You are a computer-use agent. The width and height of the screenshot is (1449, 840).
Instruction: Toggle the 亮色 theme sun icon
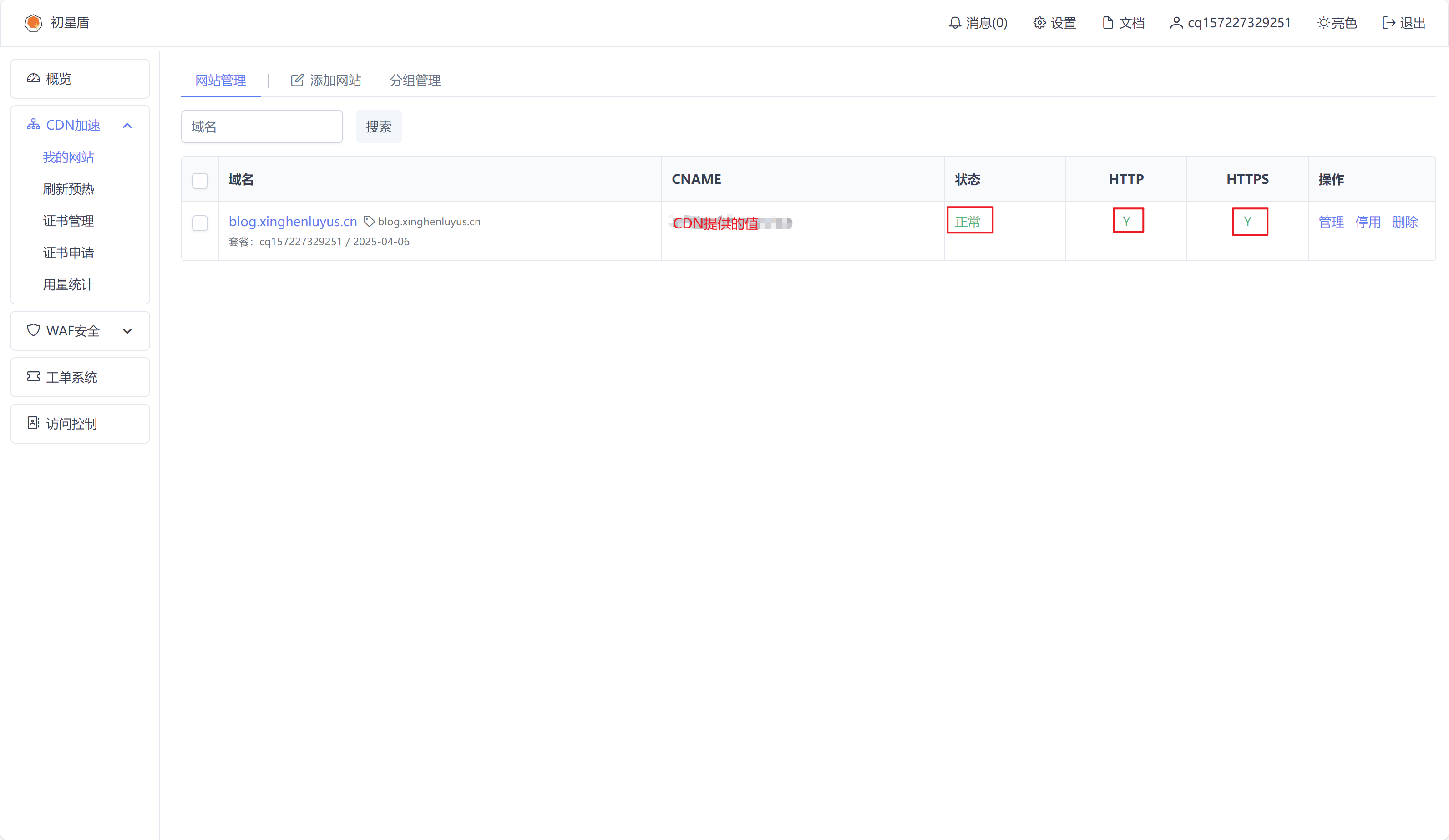(1323, 23)
